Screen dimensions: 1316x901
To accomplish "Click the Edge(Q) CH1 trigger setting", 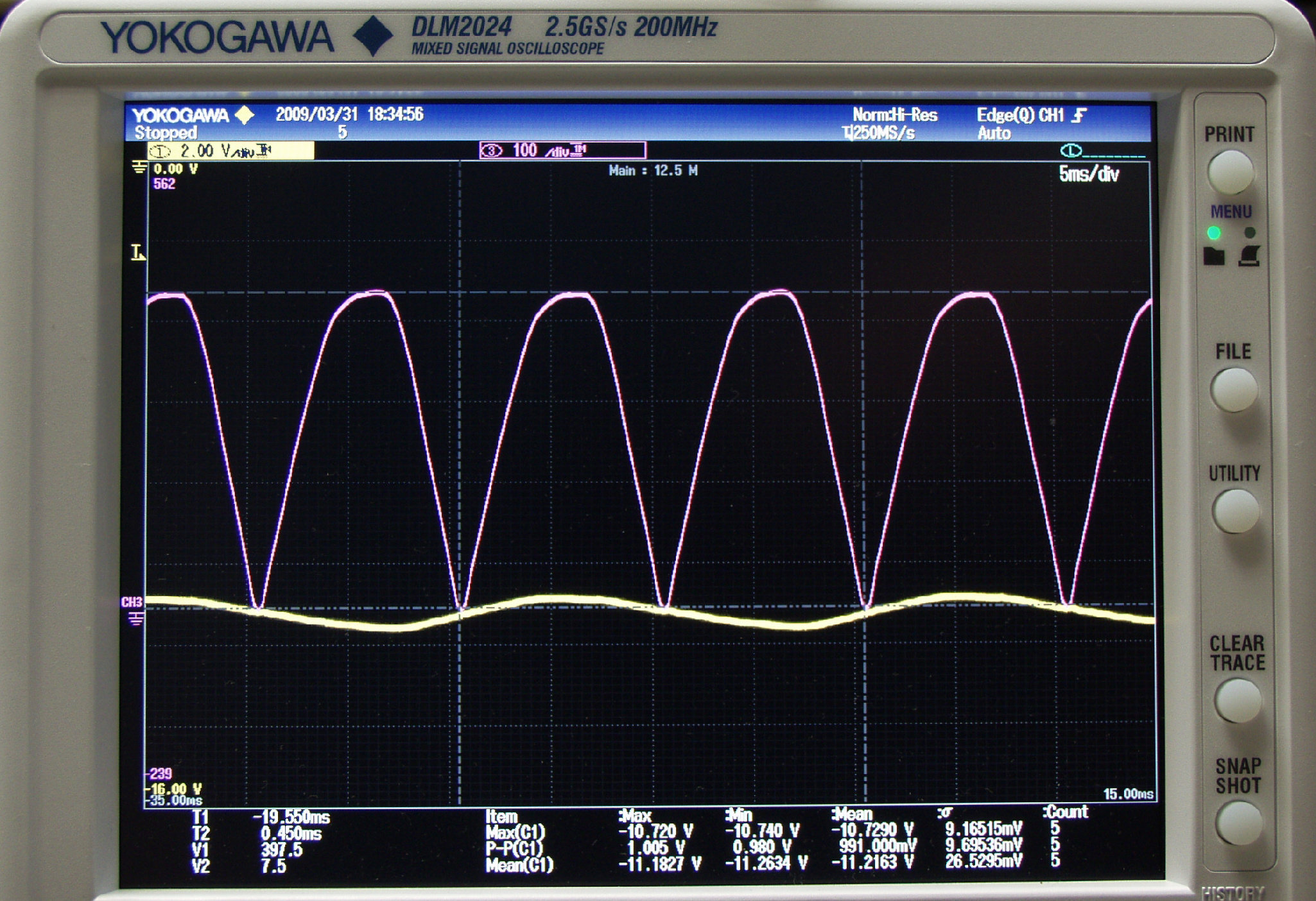I will click(1030, 116).
